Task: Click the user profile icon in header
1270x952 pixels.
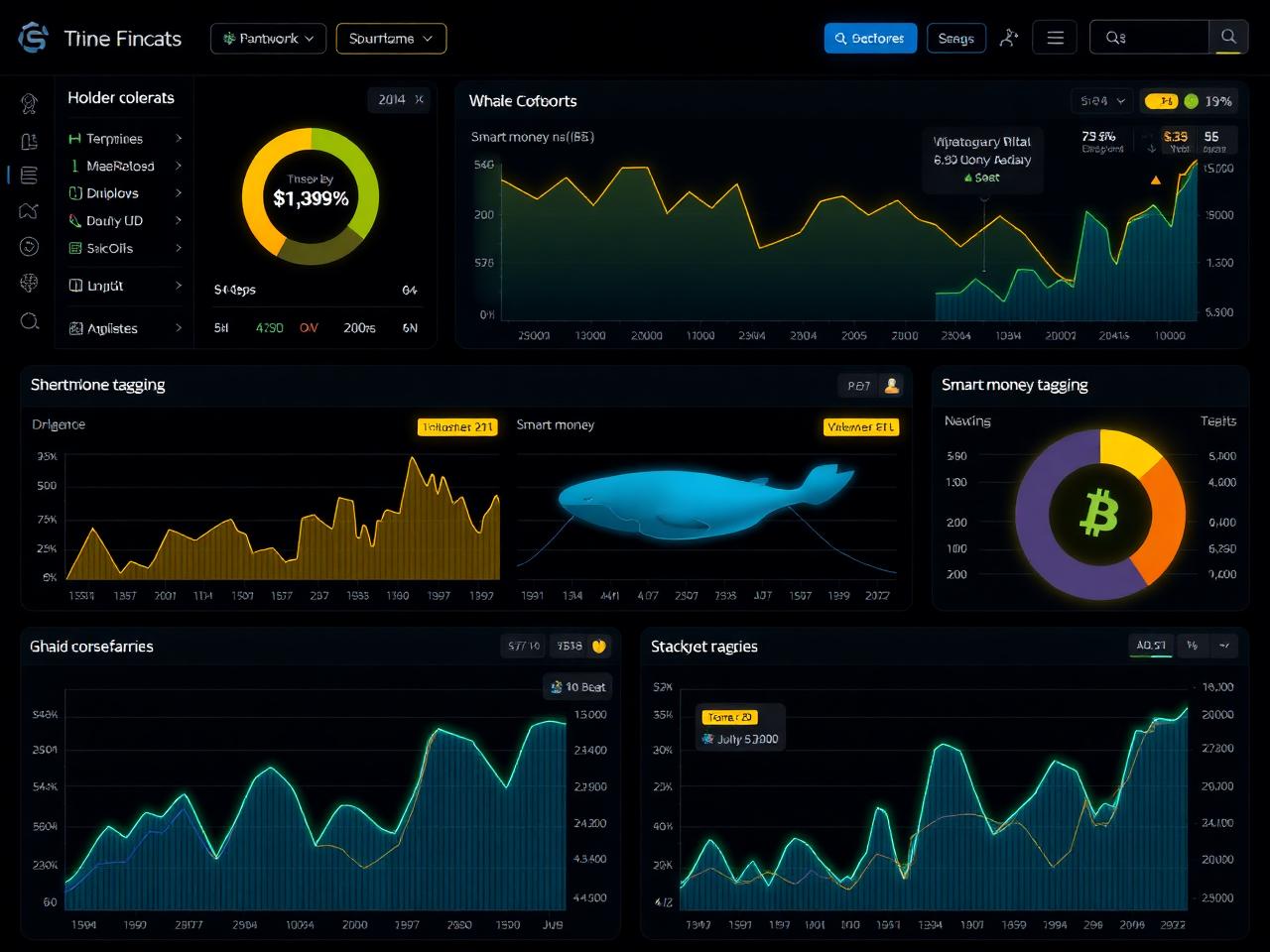Action: [x=1009, y=38]
